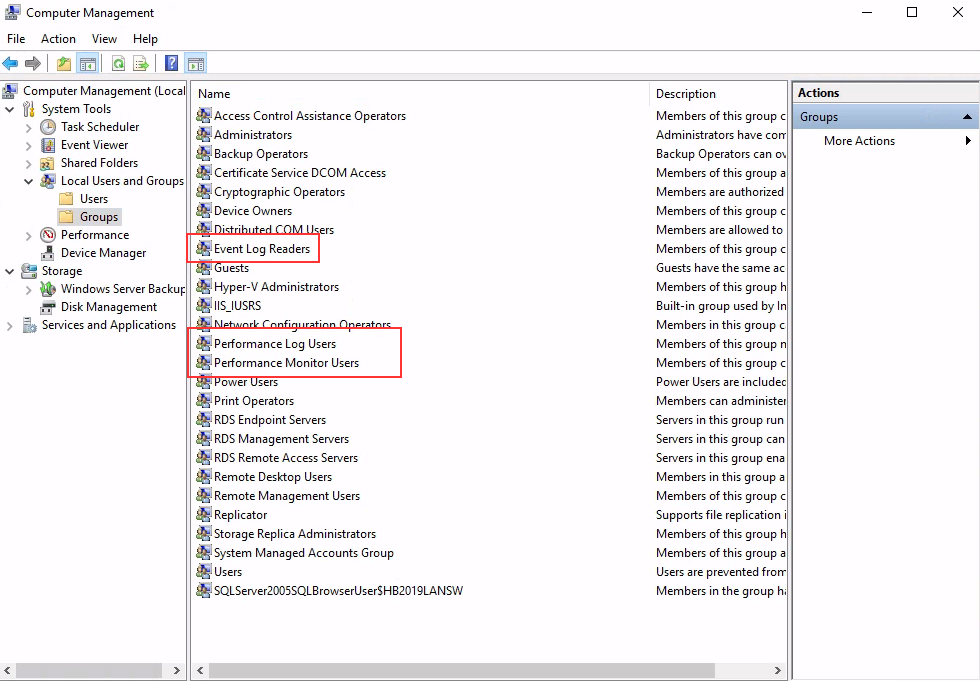Click the Disk Management icon in the tree

(x=48, y=307)
